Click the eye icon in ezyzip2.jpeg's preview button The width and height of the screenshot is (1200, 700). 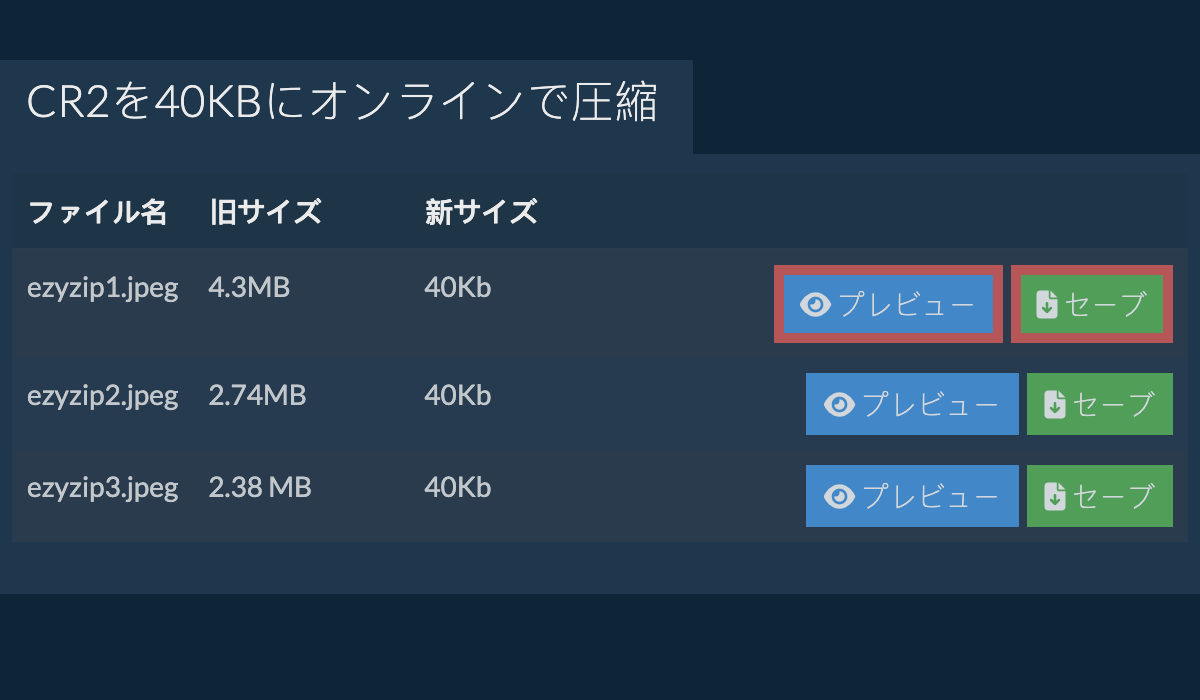coord(840,404)
